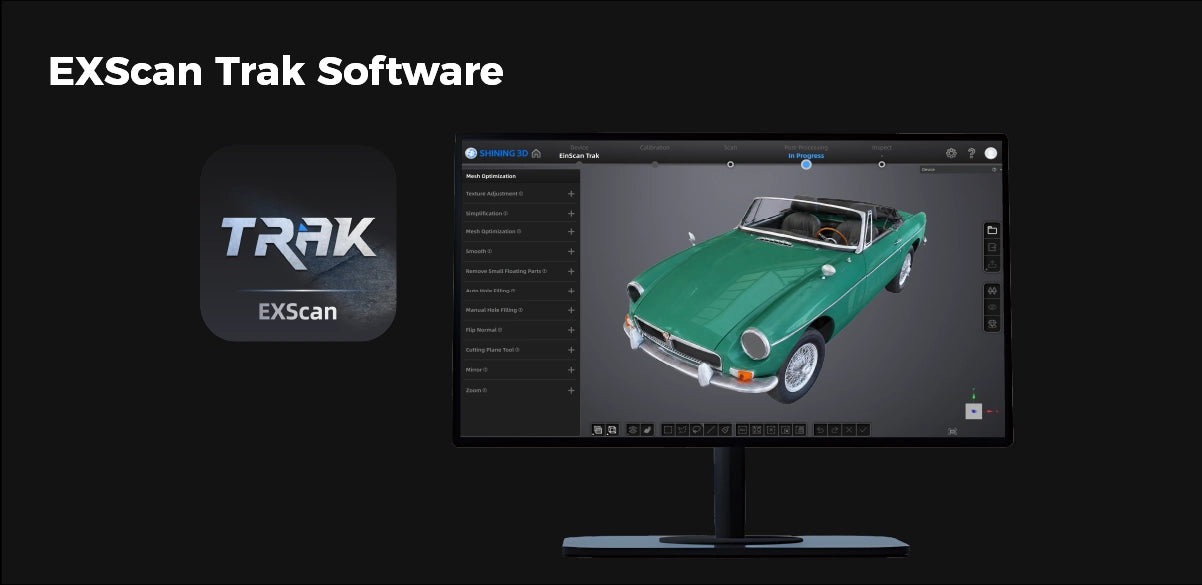Click the second cube-view icon in bottom toolbar
Screen dimensions: 1202x585
click(x=612, y=430)
